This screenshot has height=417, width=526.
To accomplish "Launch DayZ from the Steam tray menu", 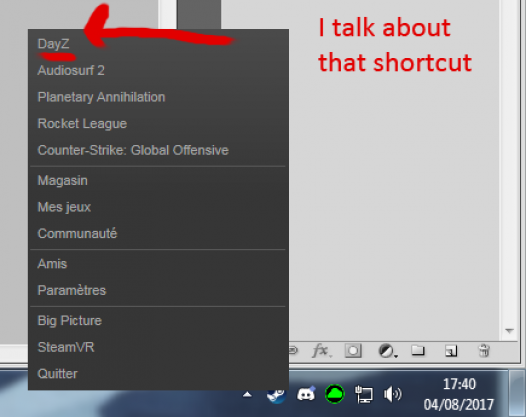I will [x=54, y=44].
